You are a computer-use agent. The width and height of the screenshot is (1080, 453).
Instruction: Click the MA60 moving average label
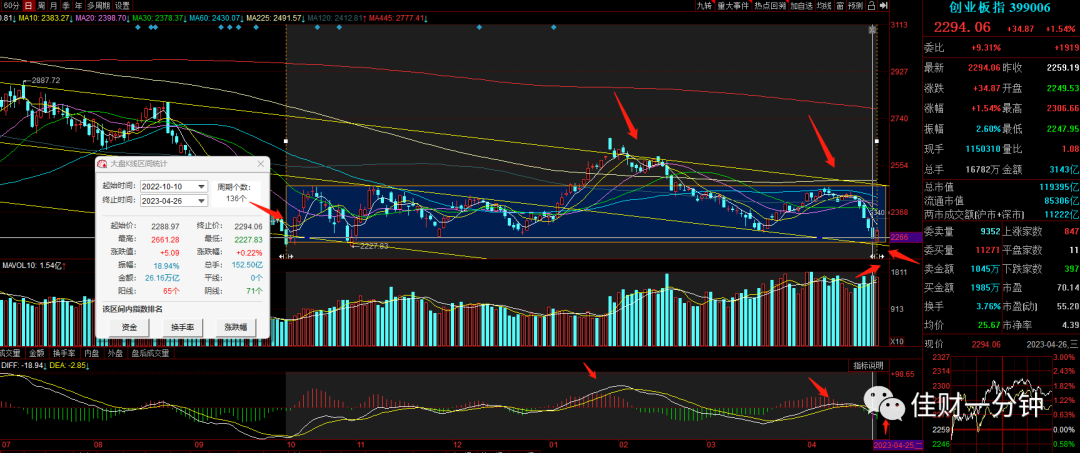click(215, 18)
